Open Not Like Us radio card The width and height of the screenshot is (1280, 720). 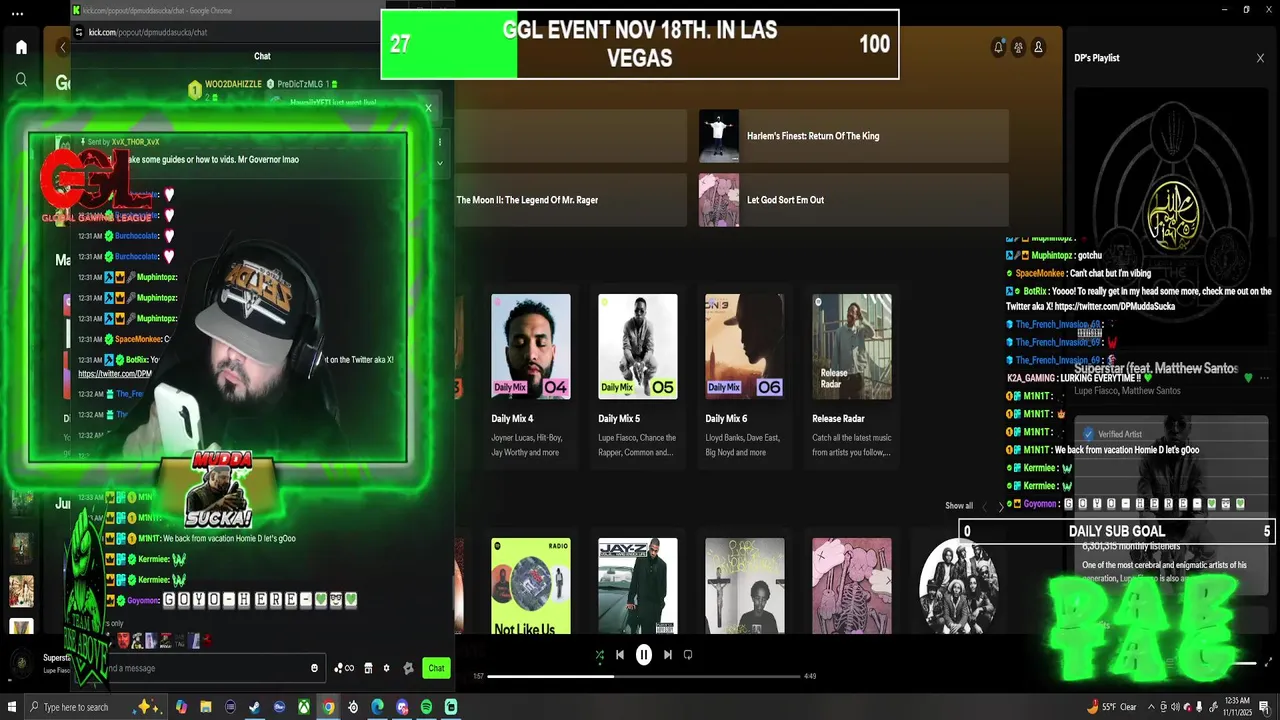pyautogui.click(x=531, y=586)
